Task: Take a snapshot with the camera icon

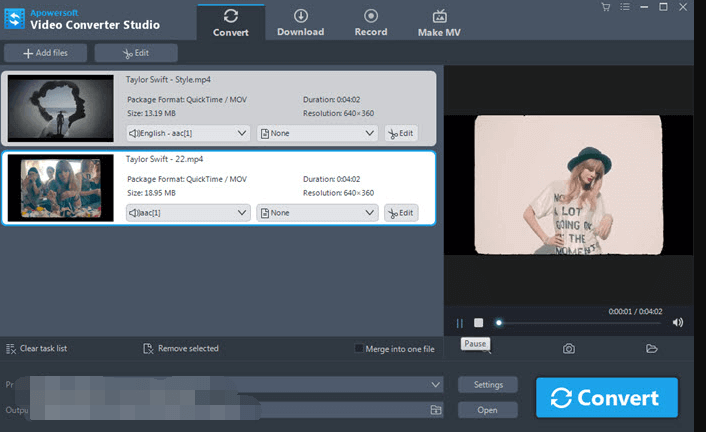Action: click(x=569, y=349)
